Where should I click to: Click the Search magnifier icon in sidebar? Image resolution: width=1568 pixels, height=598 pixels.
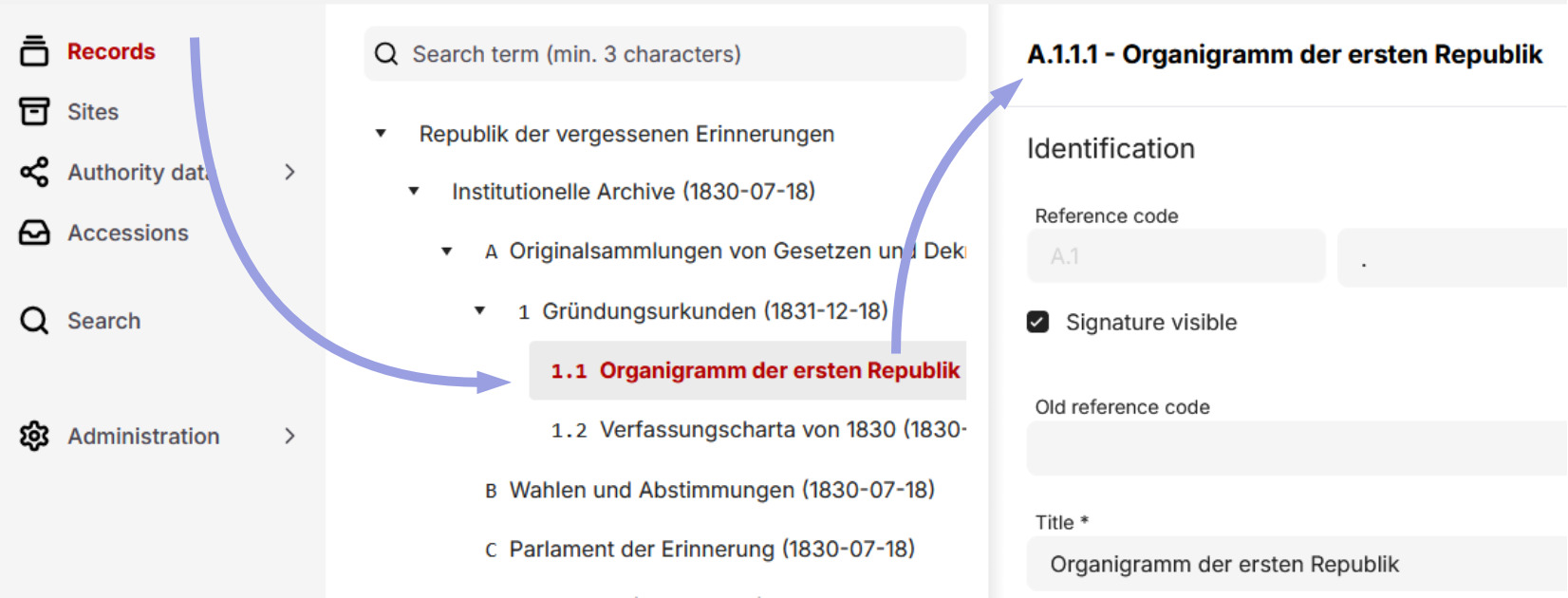(34, 321)
